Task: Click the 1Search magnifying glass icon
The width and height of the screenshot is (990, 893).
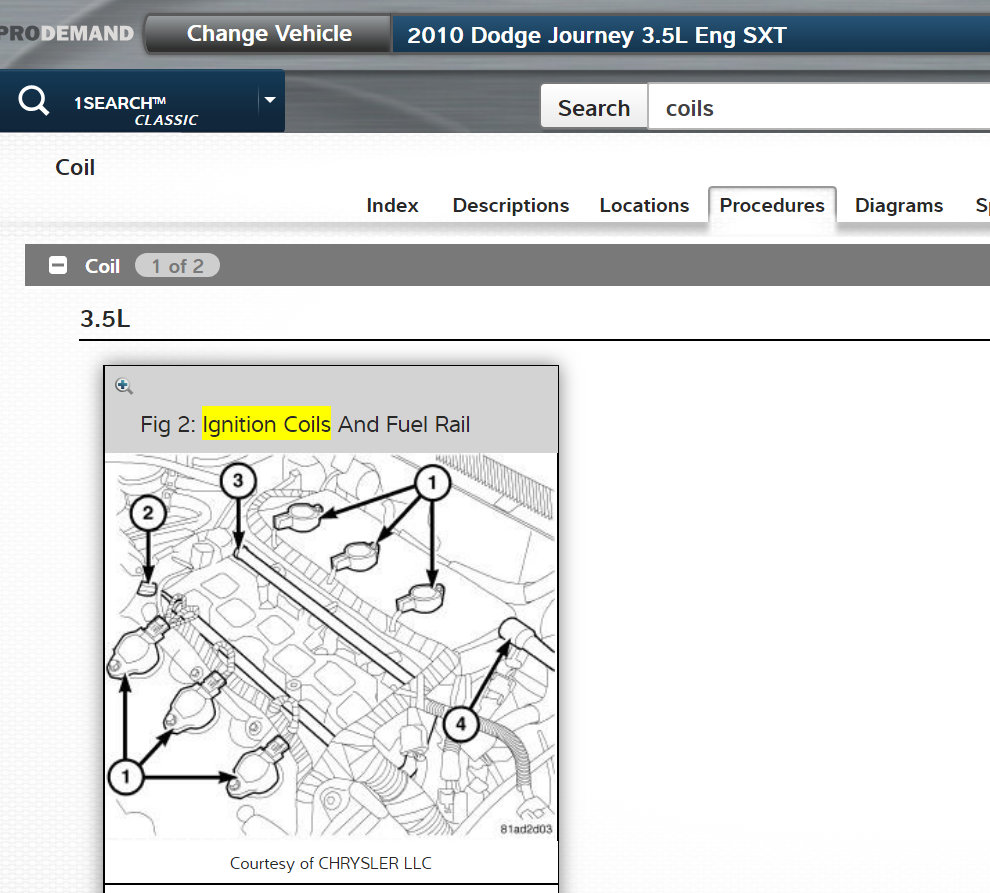Action: click(33, 101)
